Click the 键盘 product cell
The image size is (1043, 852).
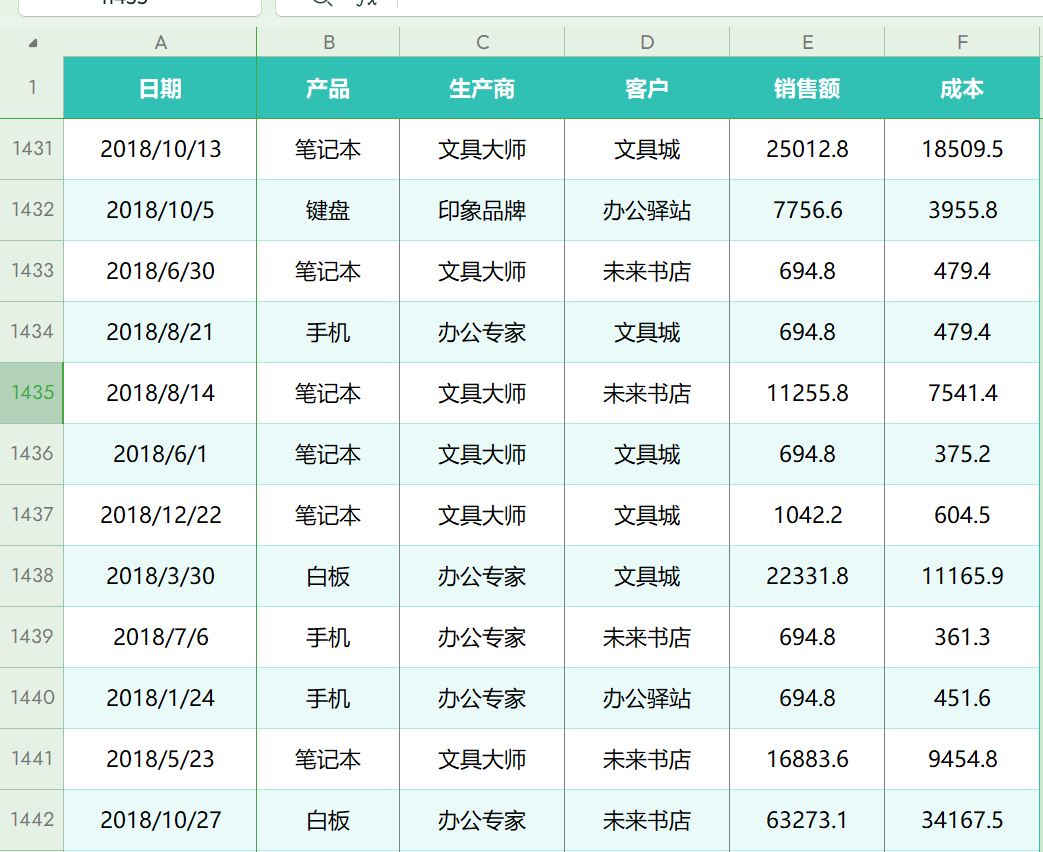pyautogui.click(x=328, y=210)
